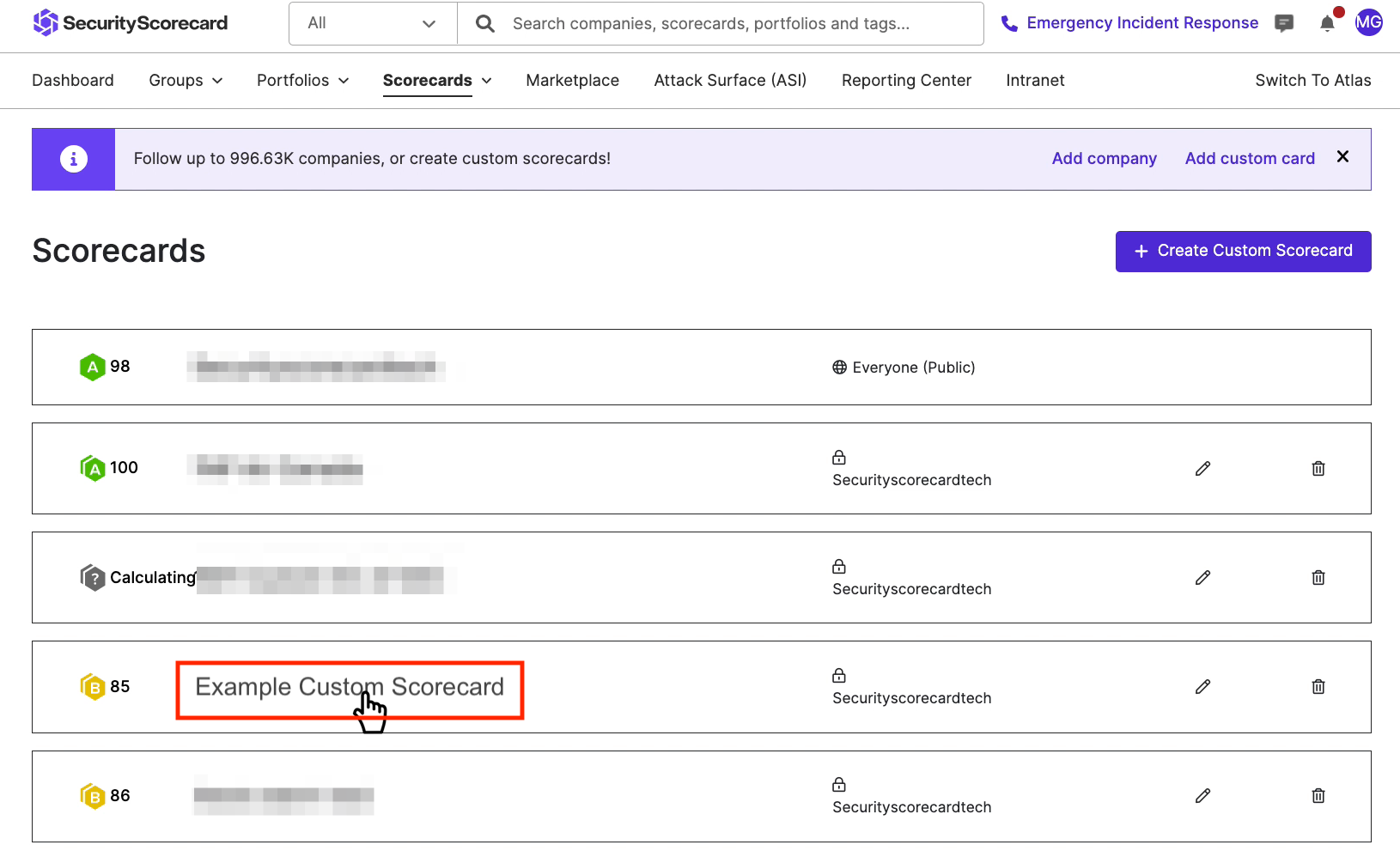The image size is (1400, 857).
Task: Click the gray Calculating grade badge
Action: (x=92, y=577)
